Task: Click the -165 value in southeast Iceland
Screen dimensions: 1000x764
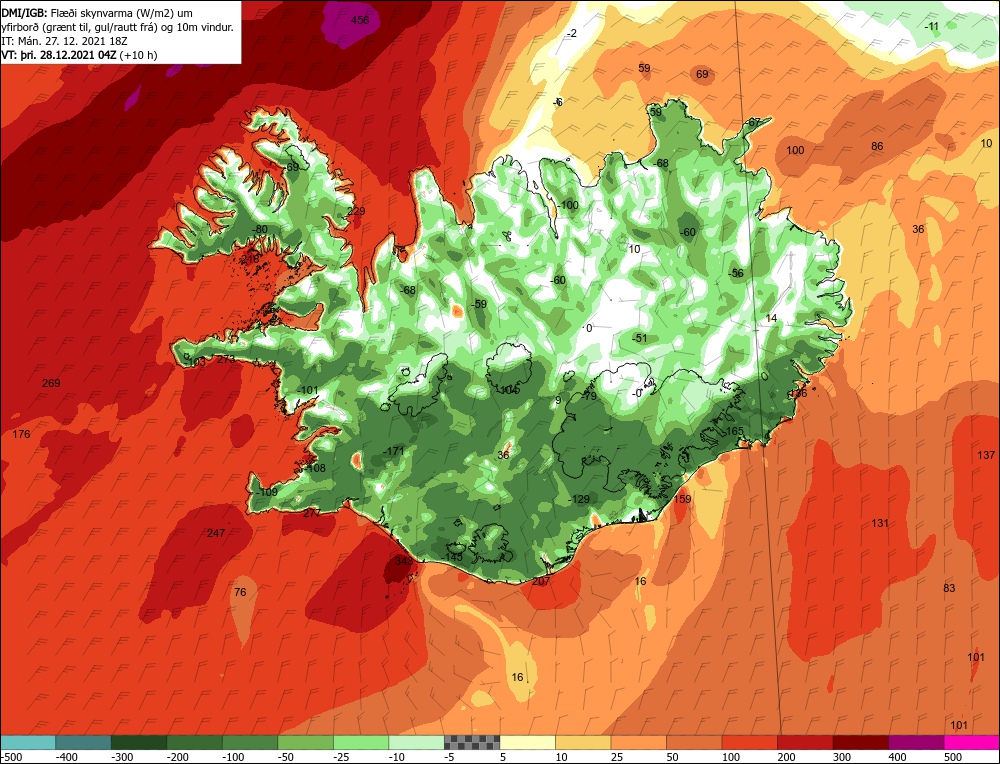Action: (733, 431)
